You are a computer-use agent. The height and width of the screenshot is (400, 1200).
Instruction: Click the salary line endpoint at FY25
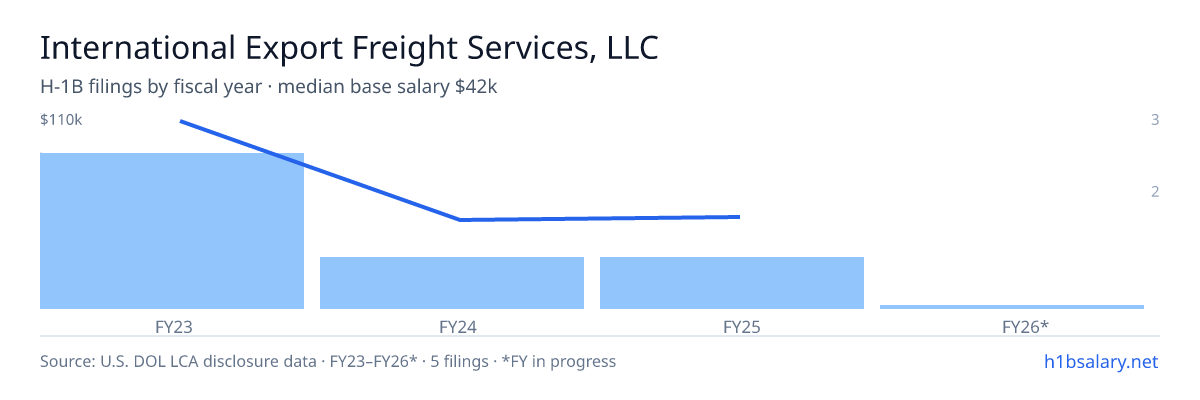[739, 216]
